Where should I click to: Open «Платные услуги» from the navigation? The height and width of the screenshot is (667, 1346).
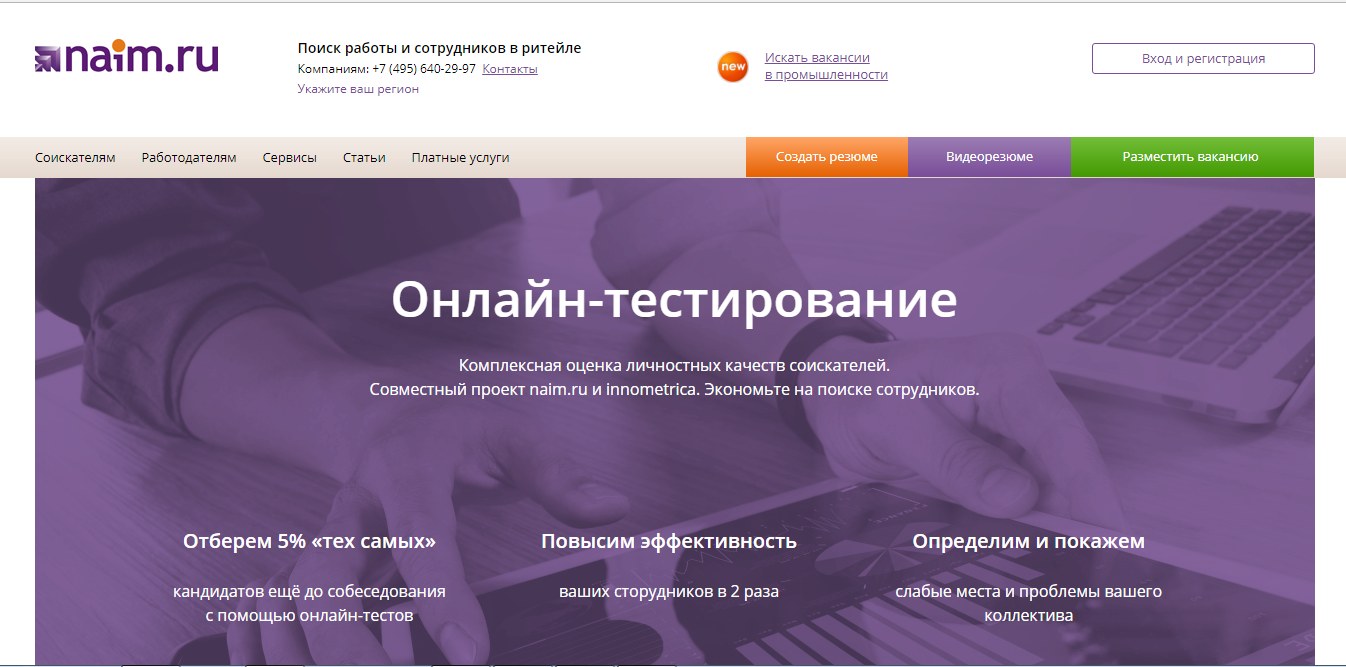[459, 157]
